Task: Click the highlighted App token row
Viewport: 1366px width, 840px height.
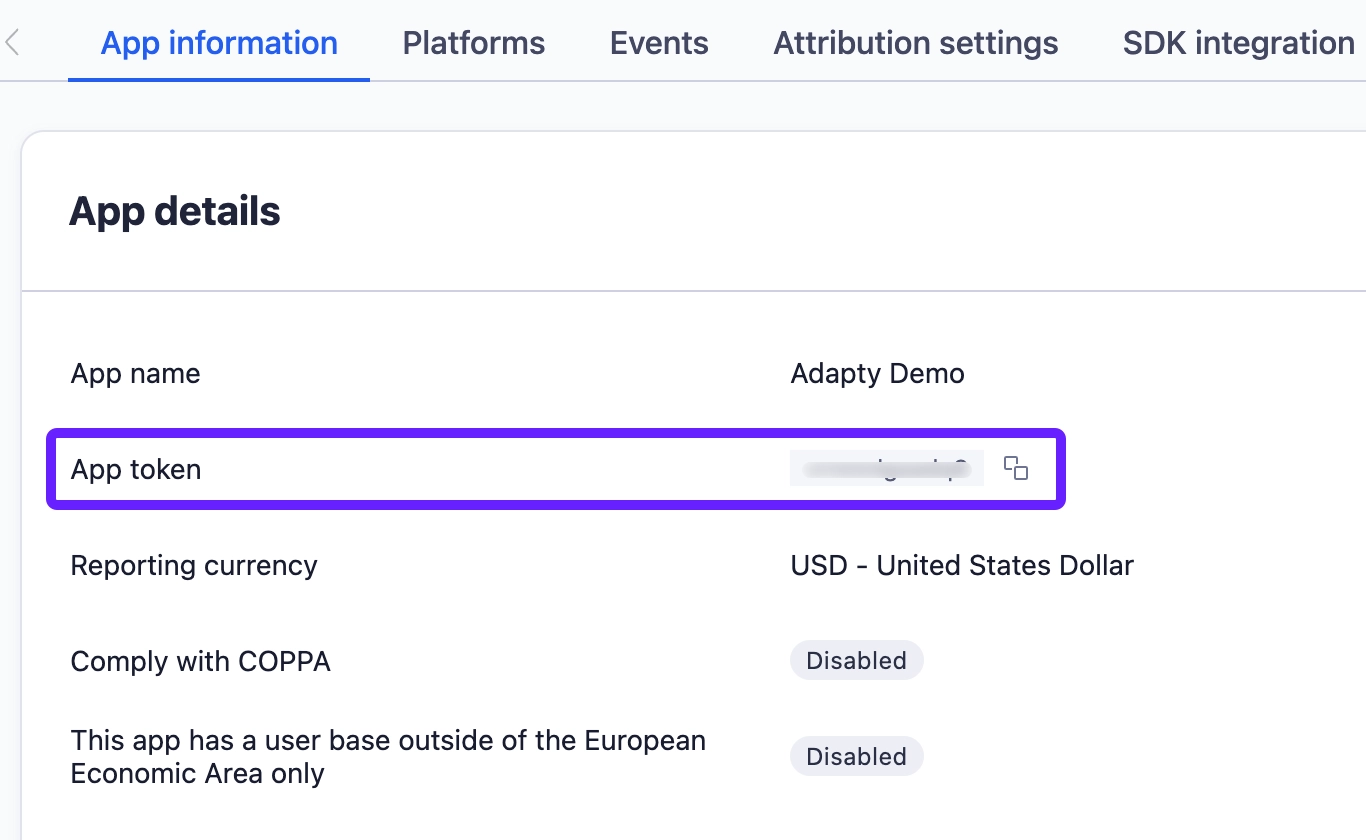Action: [x=556, y=468]
